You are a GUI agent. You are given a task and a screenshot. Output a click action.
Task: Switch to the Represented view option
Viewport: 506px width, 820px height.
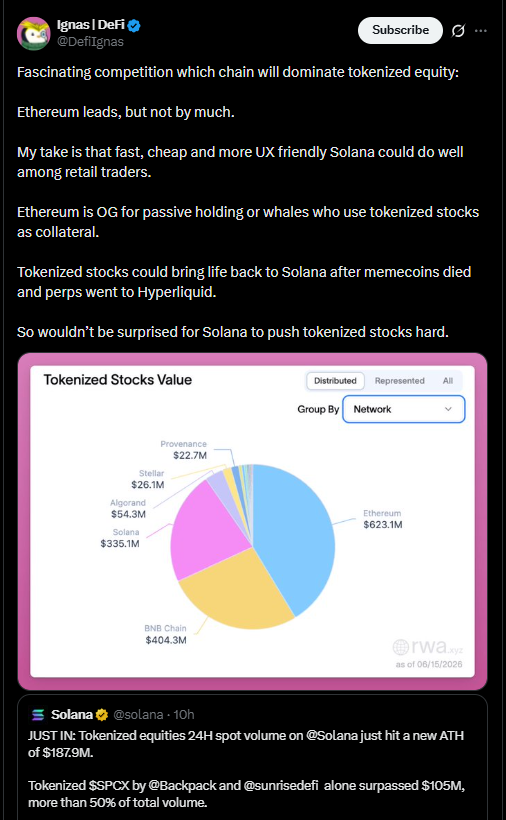pos(399,381)
